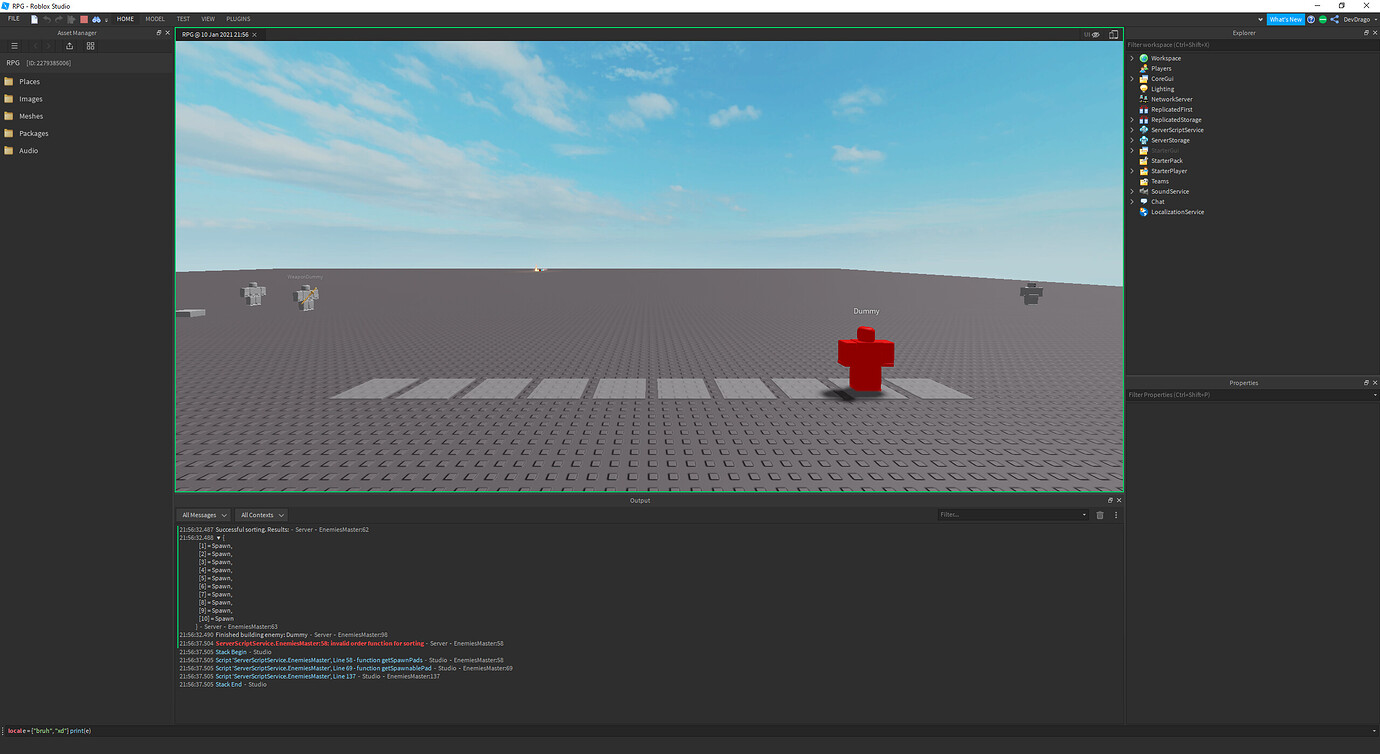Open the PLUGINS ribbon tab
This screenshot has height=754, width=1380.
coord(237,18)
